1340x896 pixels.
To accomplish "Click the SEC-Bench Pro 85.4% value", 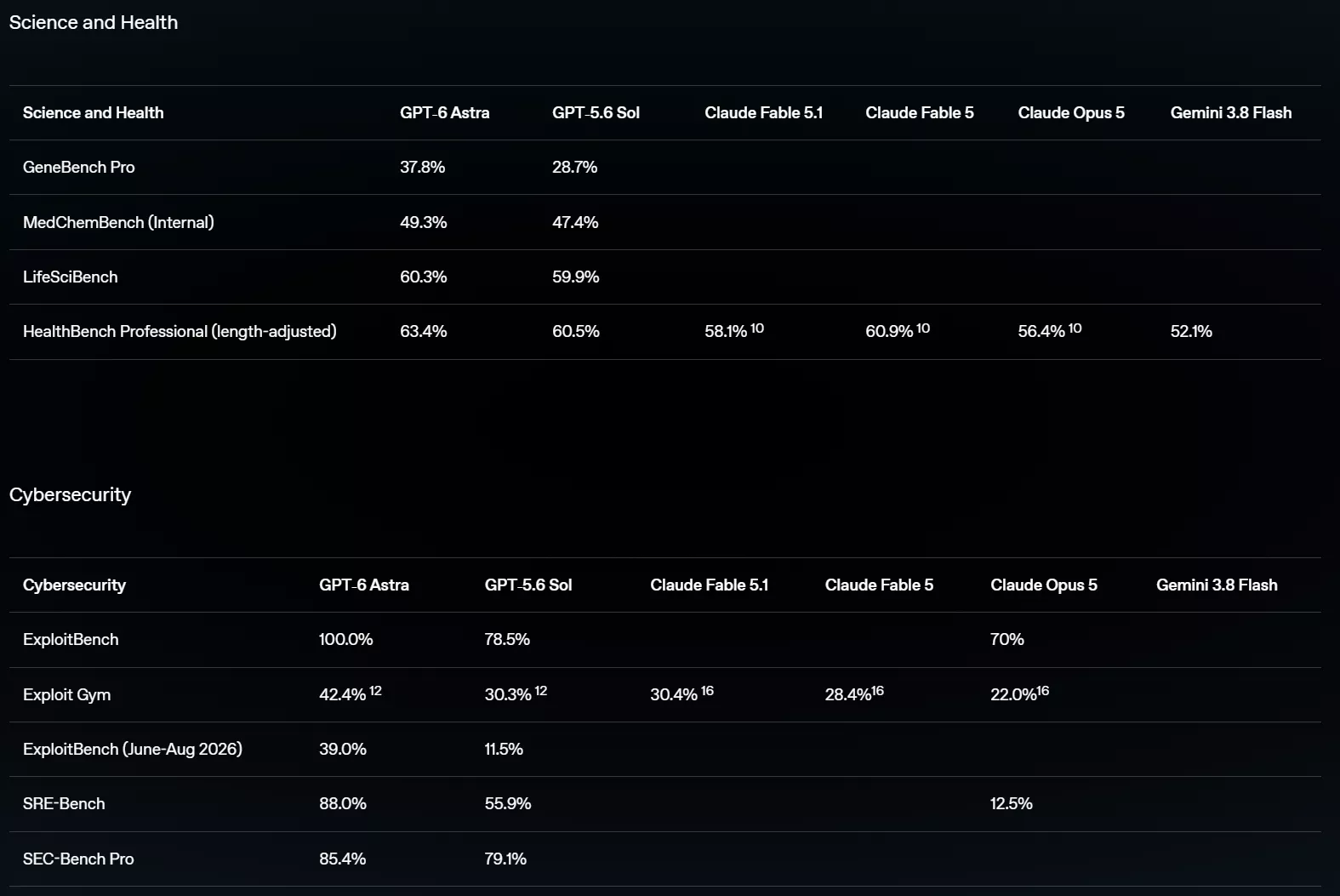I will (x=342, y=859).
